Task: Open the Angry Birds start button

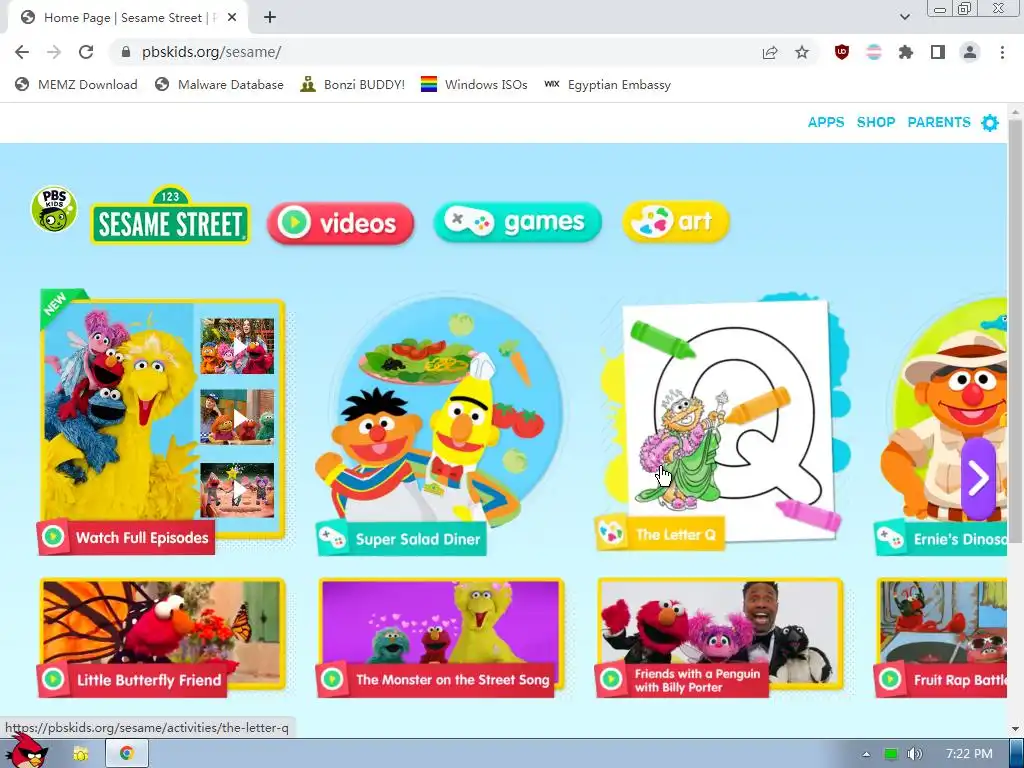Action: (26, 751)
